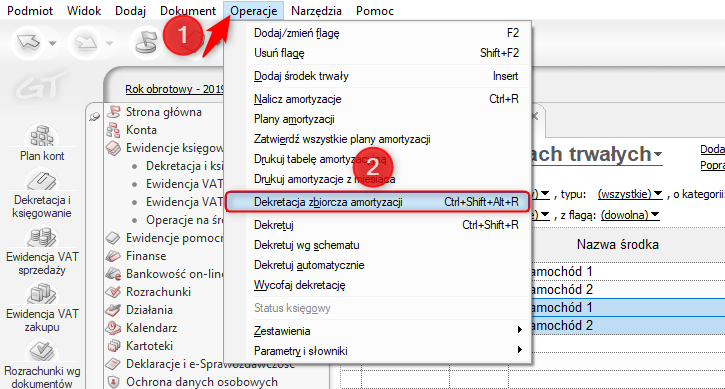Image resolution: width=725 pixels, height=389 pixels.
Task: Click the Finanse icon in tree
Action: 113,256
